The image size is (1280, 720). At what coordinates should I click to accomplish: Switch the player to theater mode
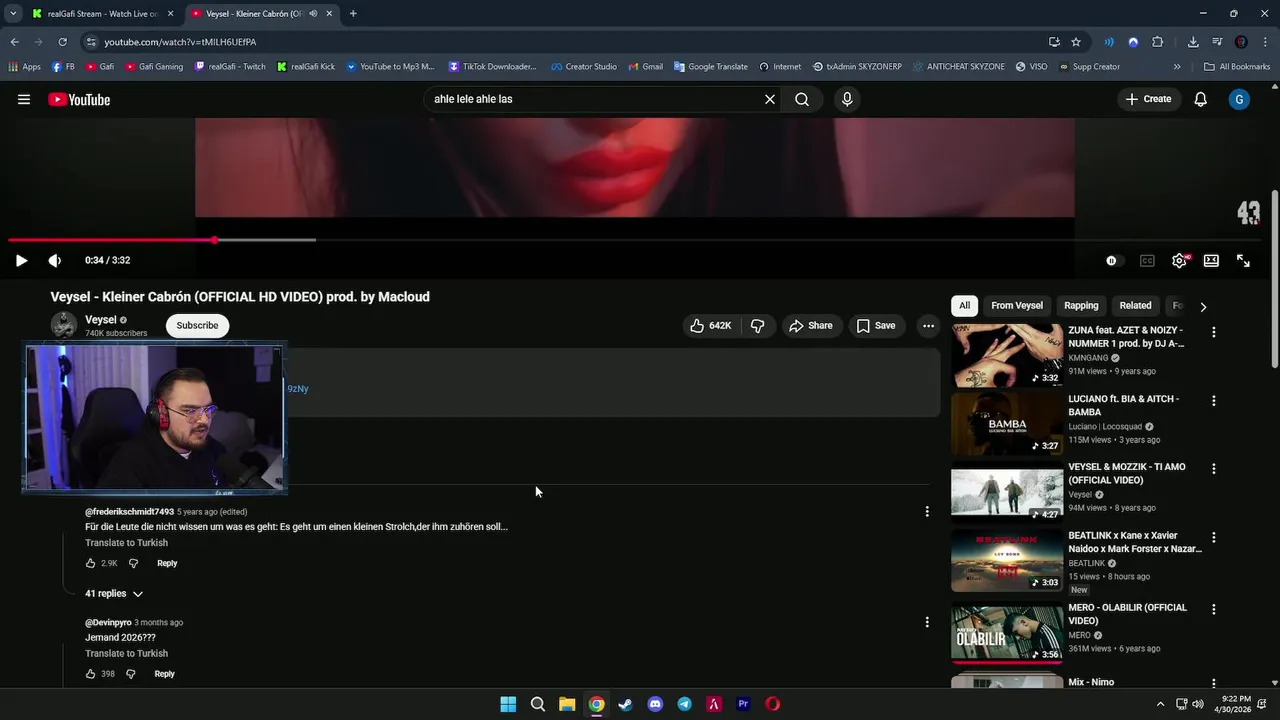1211,260
